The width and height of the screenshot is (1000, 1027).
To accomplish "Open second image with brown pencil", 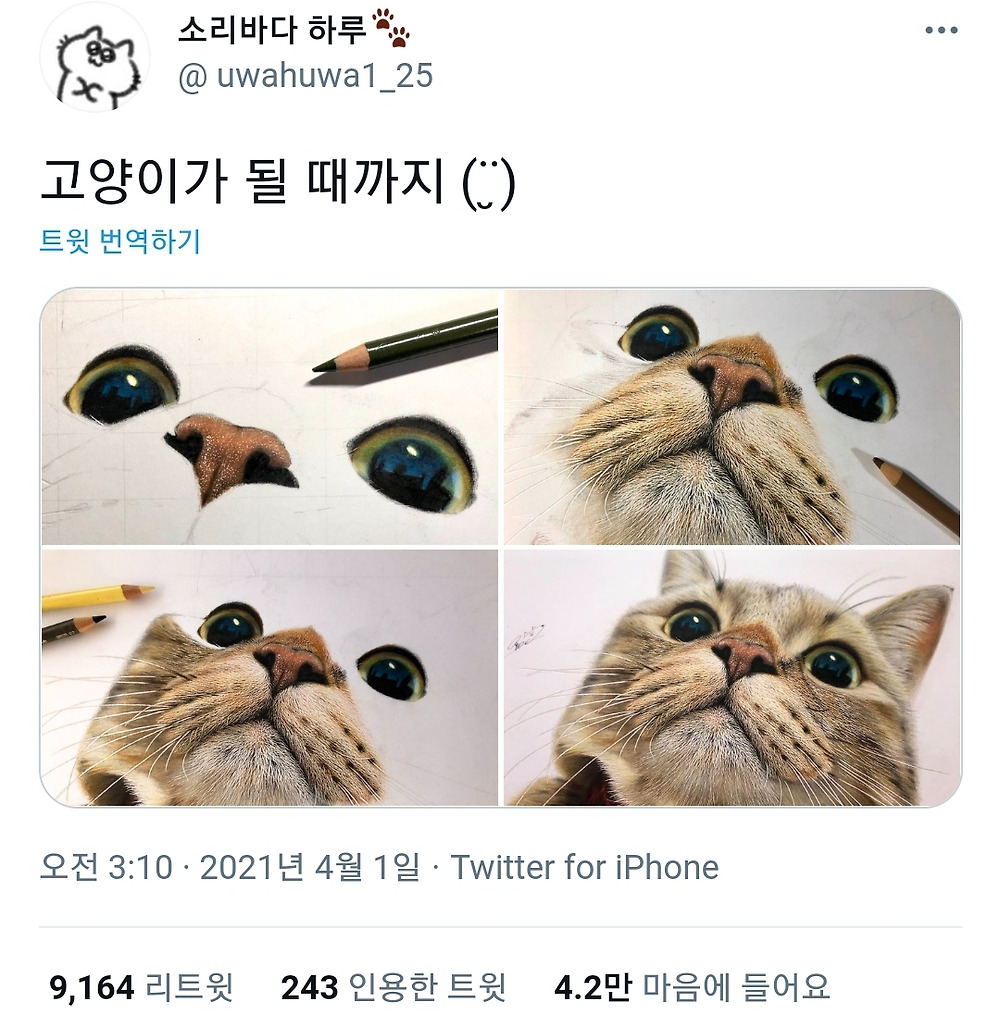I will (x=732, y=417).
